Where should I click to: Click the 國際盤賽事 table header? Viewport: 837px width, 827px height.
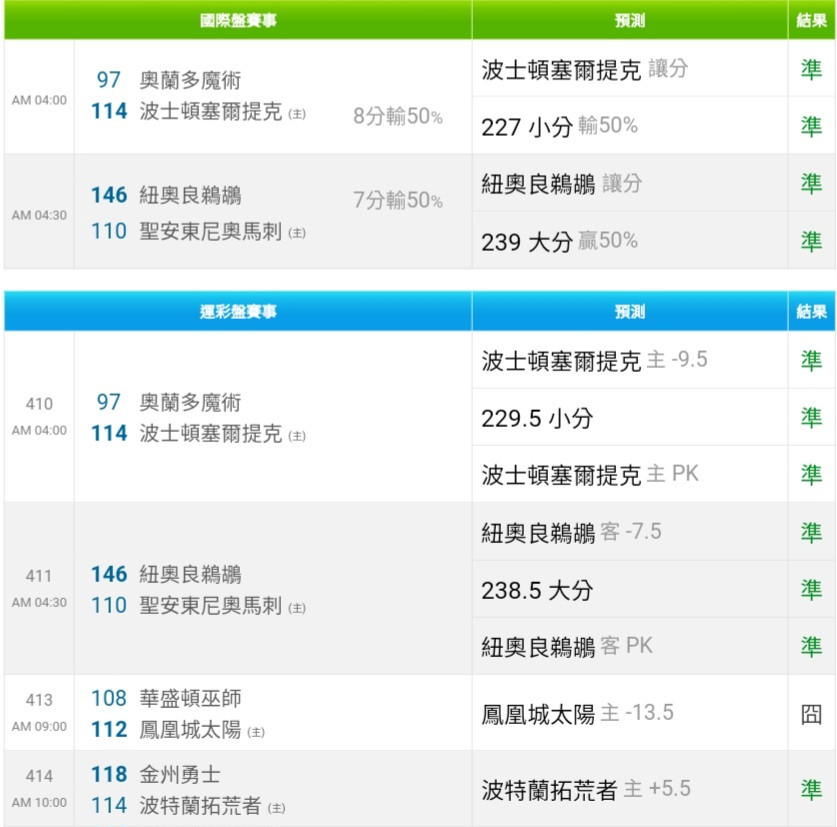tap(238, 20)
